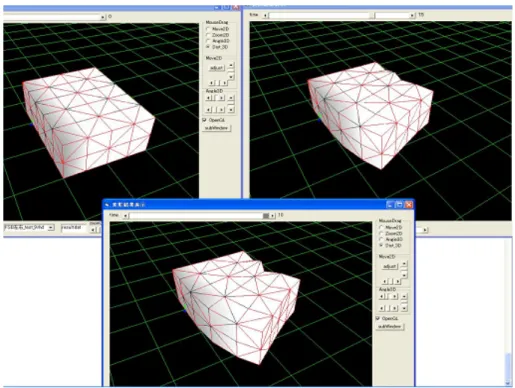Click Move2D left arrow in front window

pyautogui.click(x=384, y=281)
